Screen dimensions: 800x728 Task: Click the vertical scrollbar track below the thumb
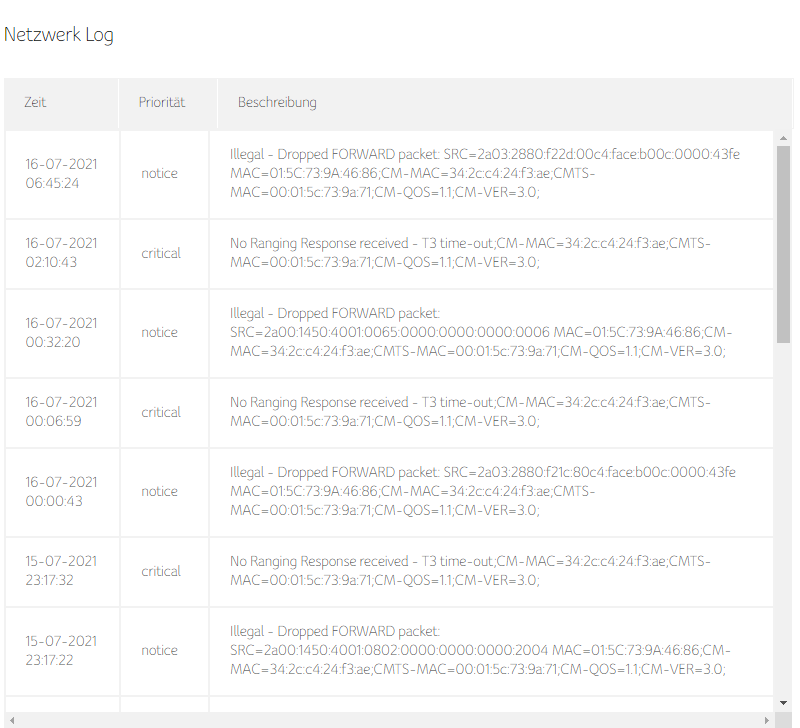[783, 520]
